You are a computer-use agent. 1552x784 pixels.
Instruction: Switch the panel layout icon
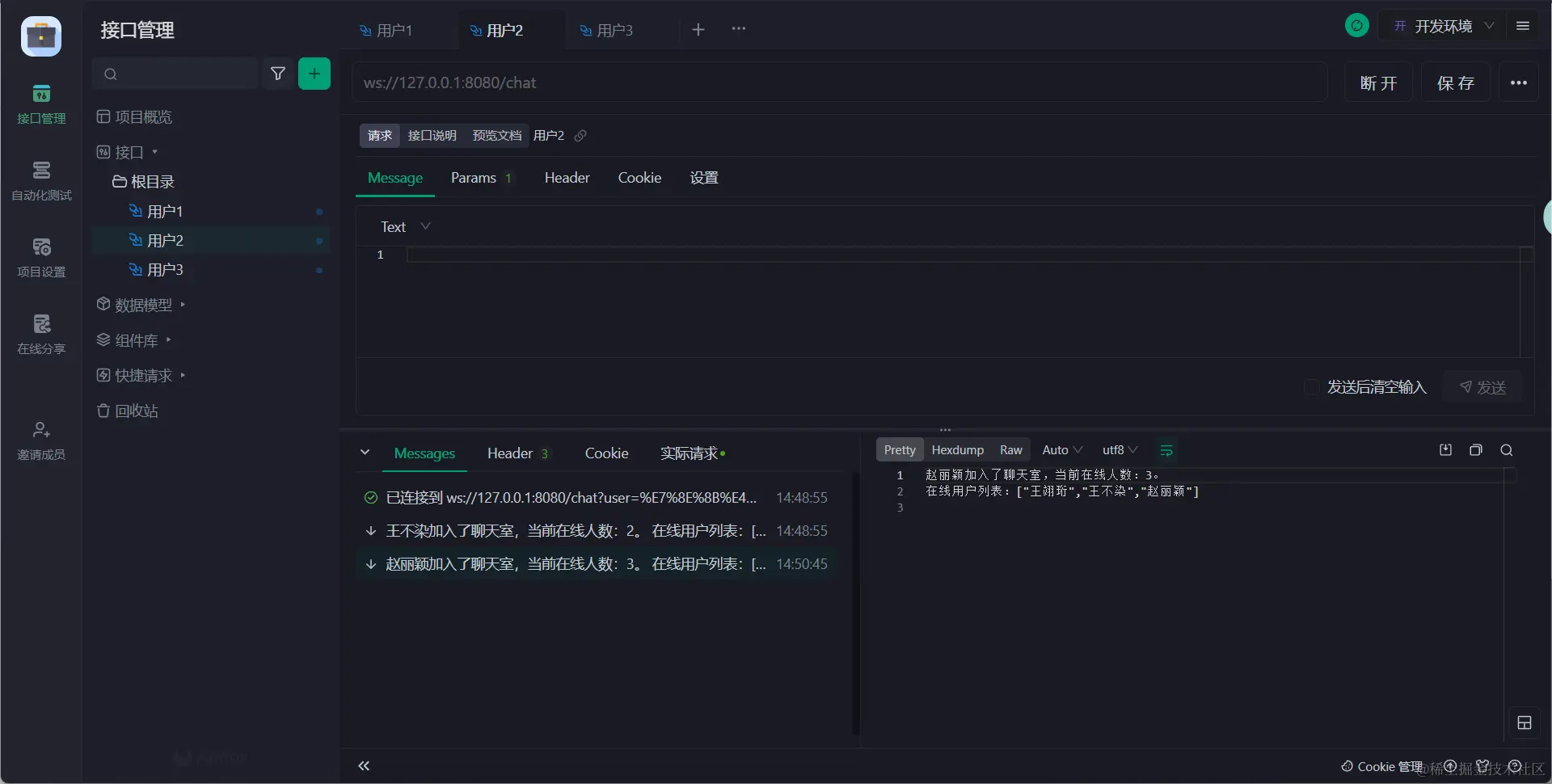tap(1525, 723)
